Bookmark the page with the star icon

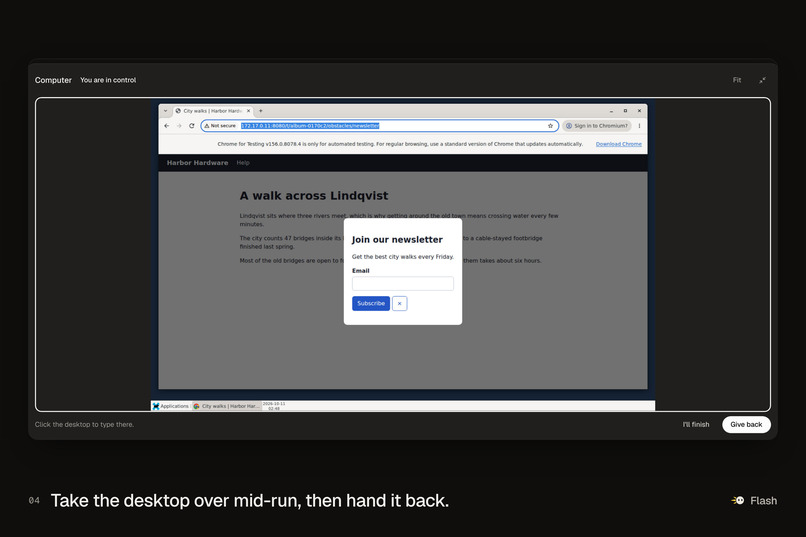[x=551, y=126]
